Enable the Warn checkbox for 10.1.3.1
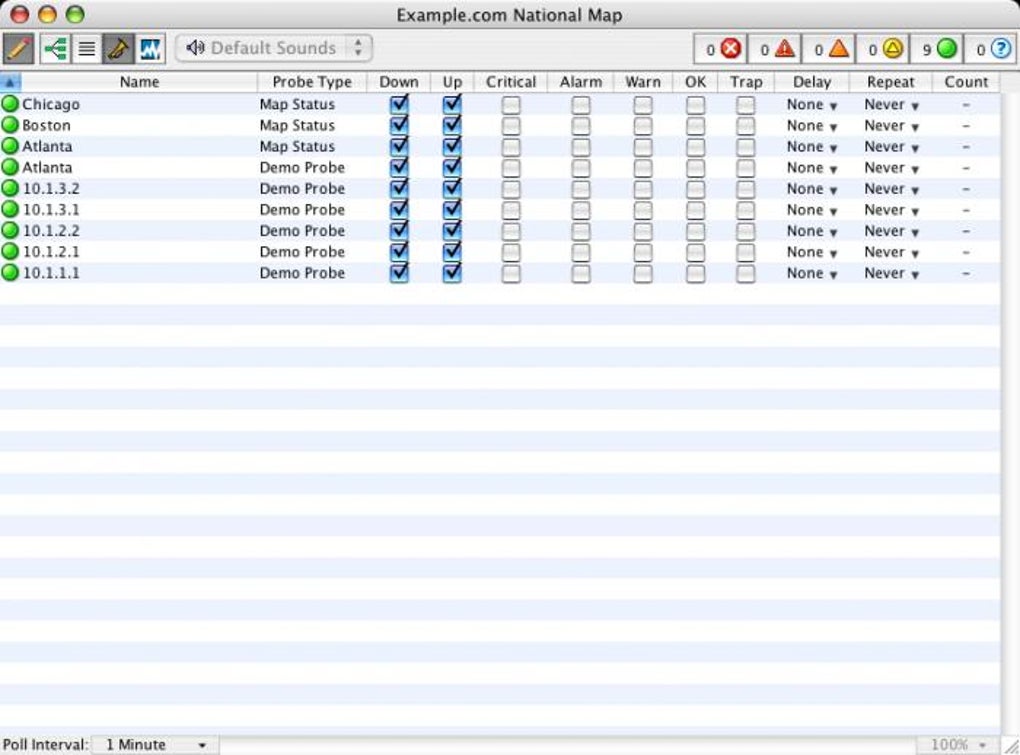The width and height of the screenshot is (1020, 755). [643, 210]
